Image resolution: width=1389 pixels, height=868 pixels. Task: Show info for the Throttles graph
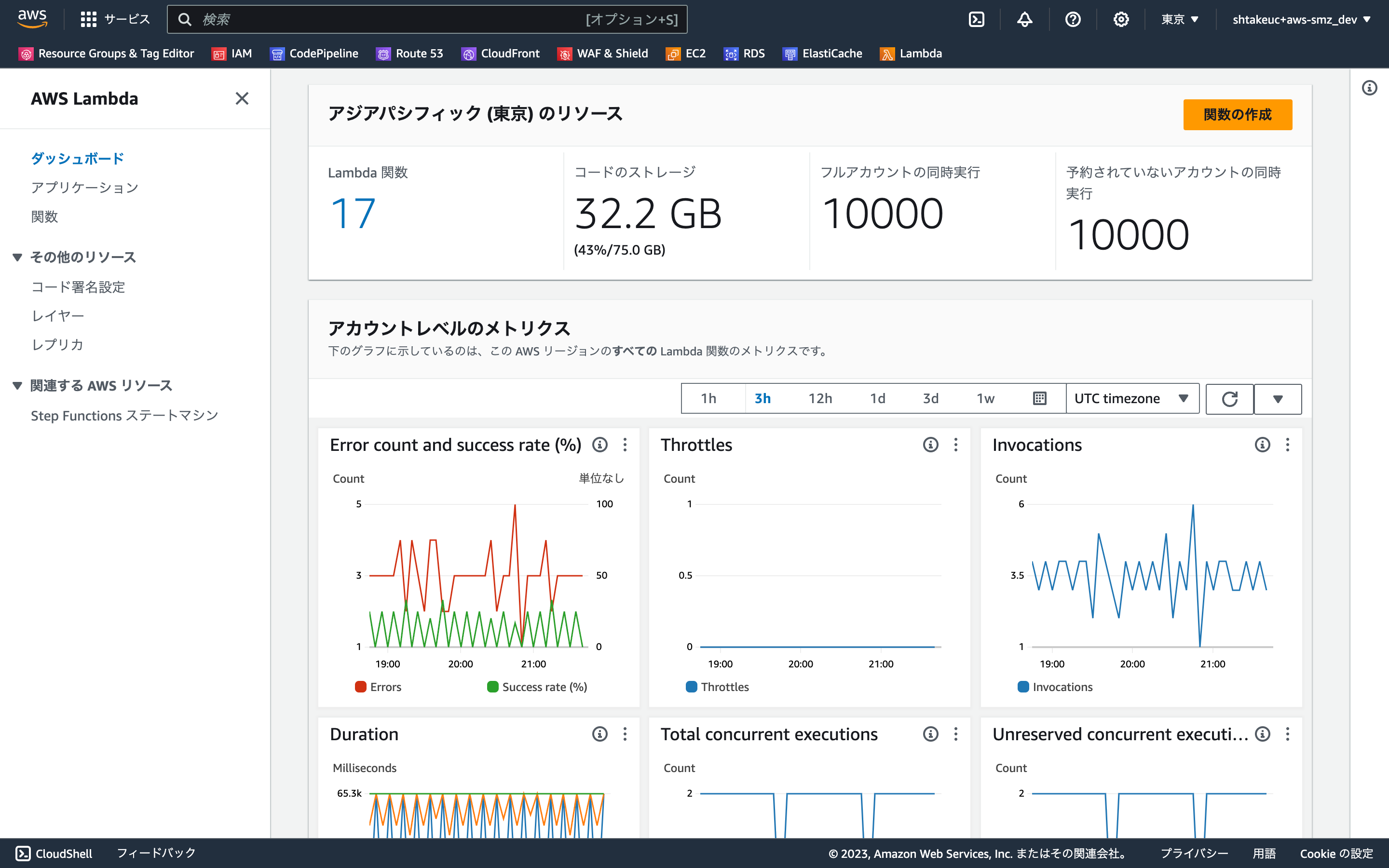click(x=930, y=445)
